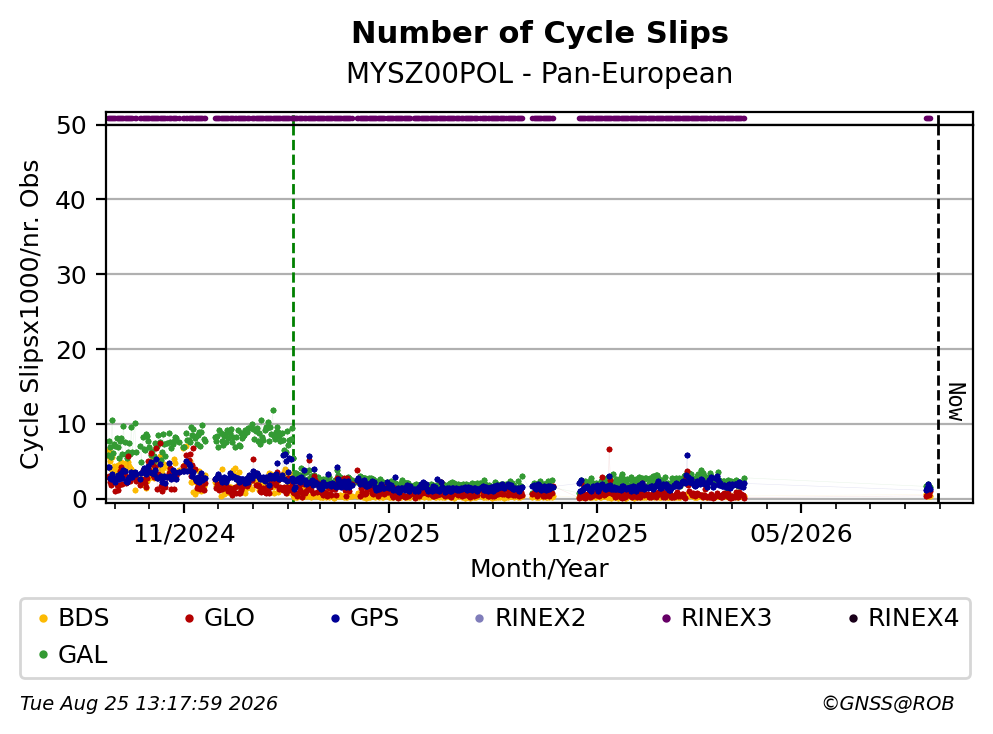Click the BDS yellow legend marker

[43, 618]
